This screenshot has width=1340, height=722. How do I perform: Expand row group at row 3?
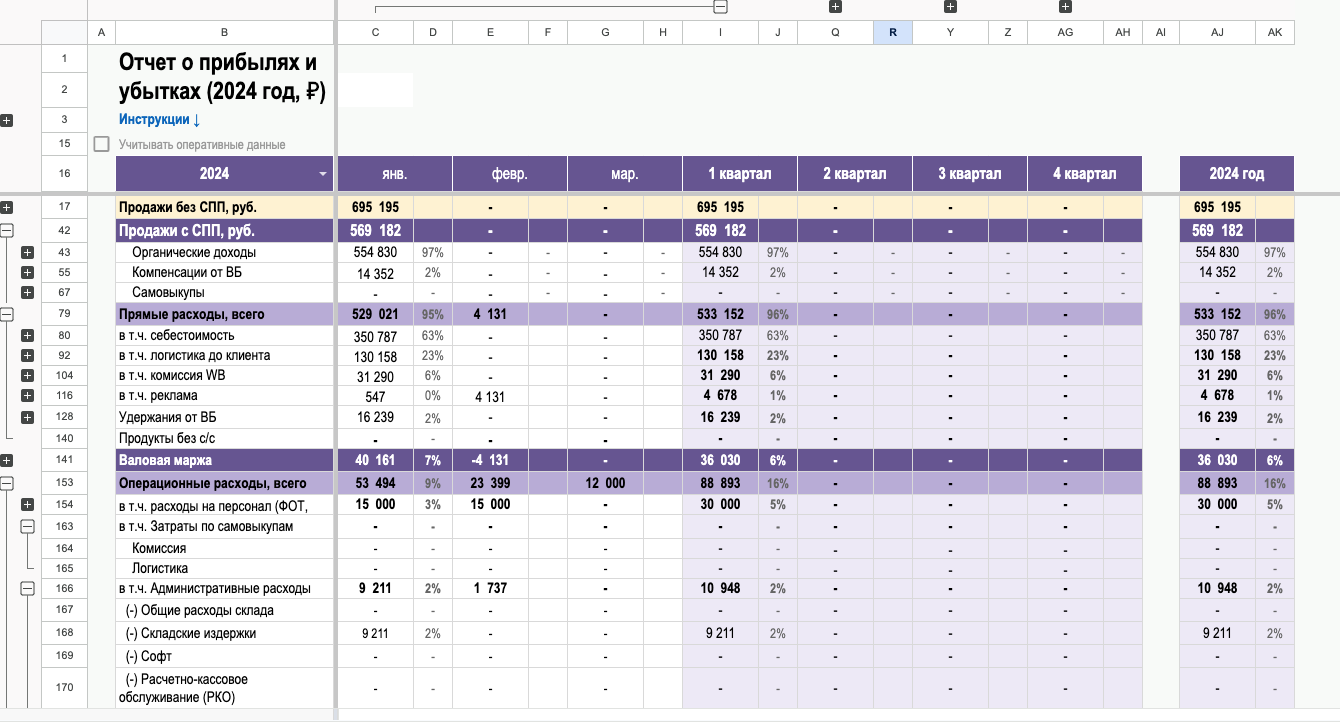coord(7,120)
